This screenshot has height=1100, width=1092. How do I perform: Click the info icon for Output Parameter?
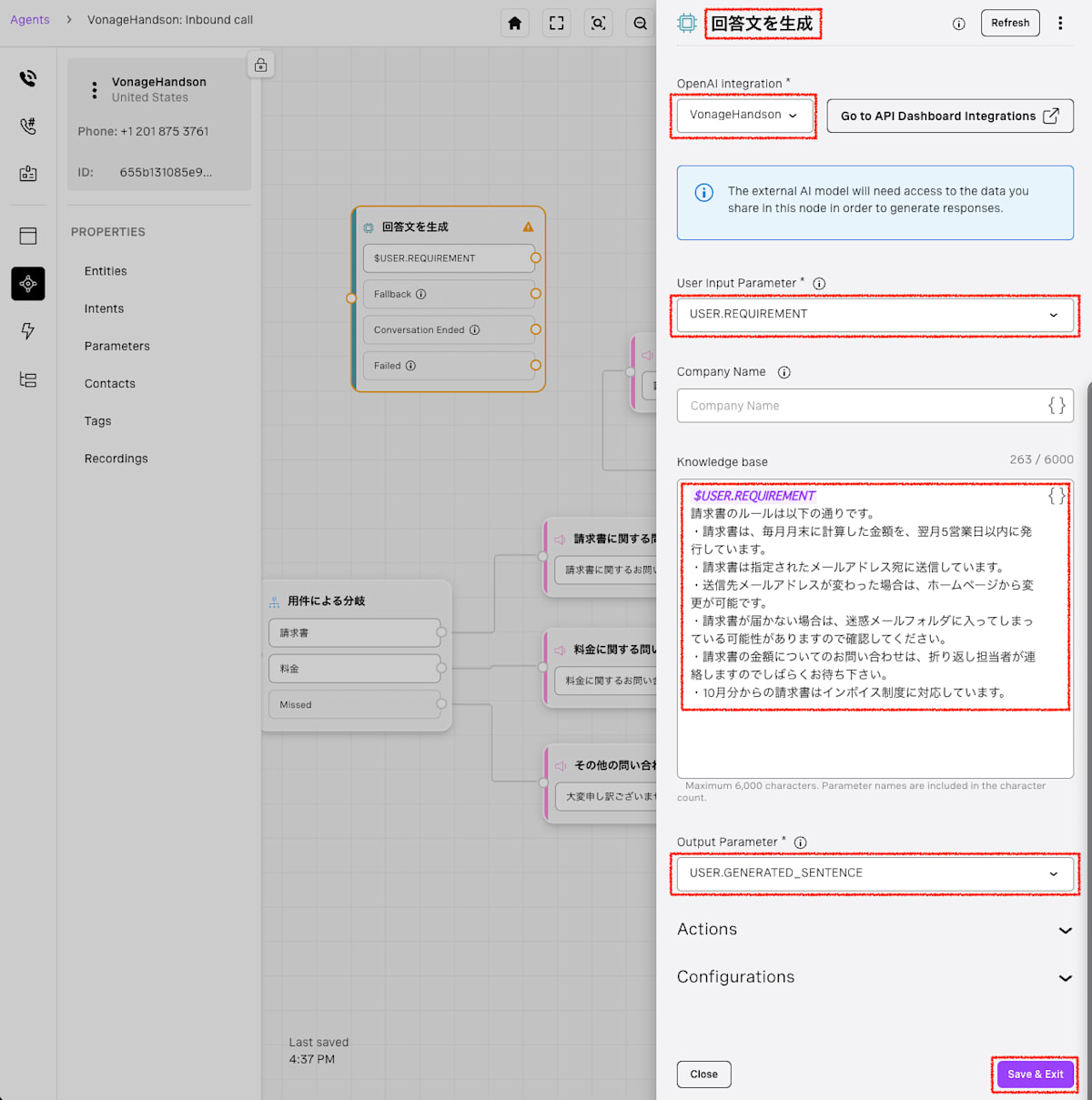click(x=801, y=843)
